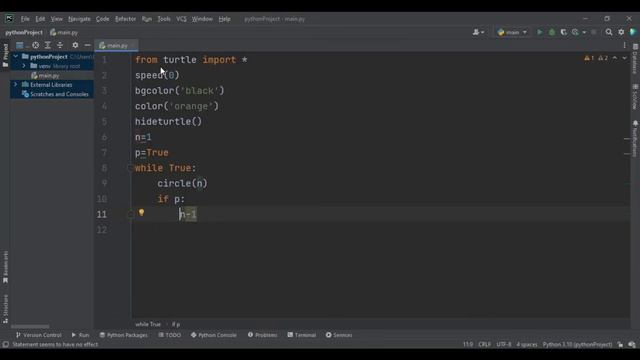Click 'while True' breadcrumb below editor
The width and height of the screenshot is (640, 360).
coord(148,324)
